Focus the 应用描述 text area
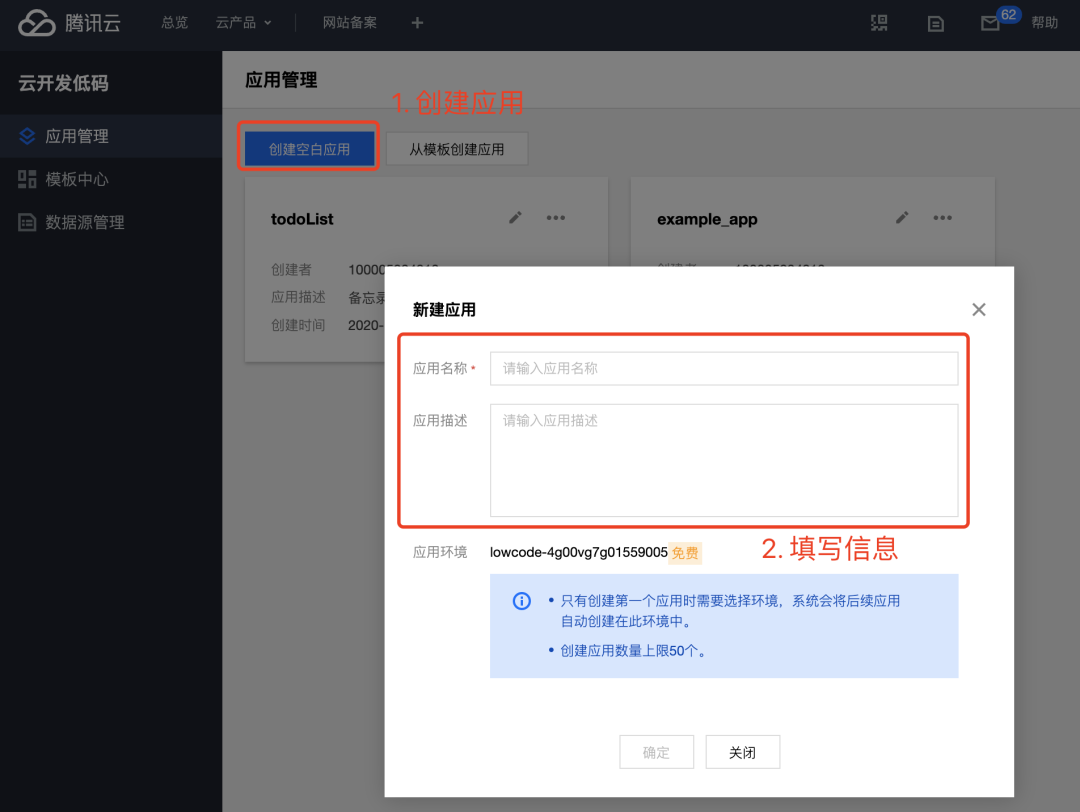Image resolution: width=1080 pixels, height=812 pixels. (724, 460)
